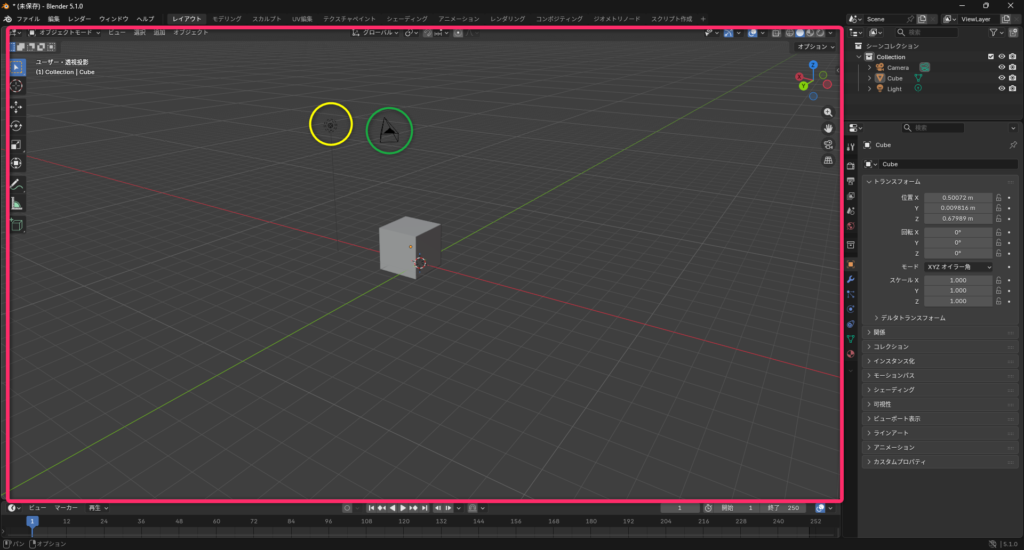Uncheck the Collection exclude checkbox in outliner
The width and height of the screenshot is (1024, 550).
991,57
